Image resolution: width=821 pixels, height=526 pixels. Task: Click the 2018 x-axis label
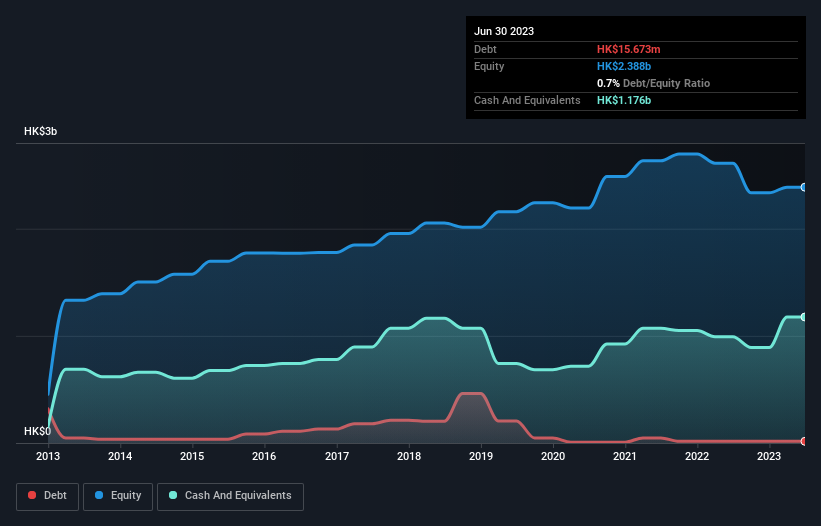(409, 456)
